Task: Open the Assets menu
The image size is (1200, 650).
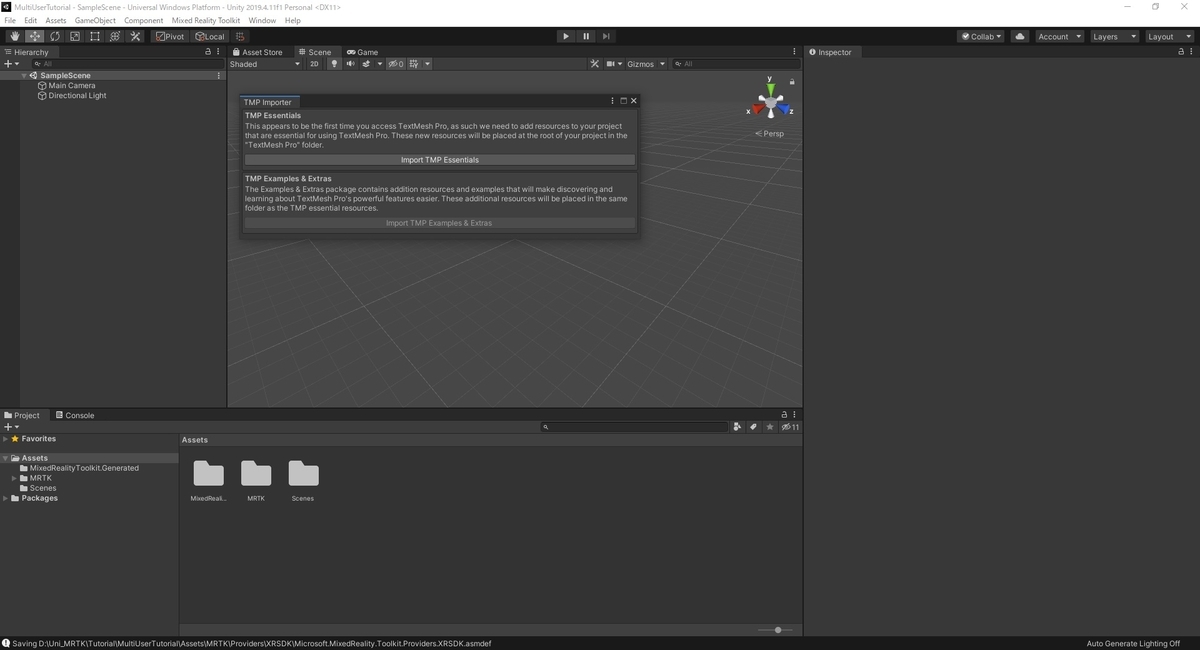Action: (x=56, y=20)
